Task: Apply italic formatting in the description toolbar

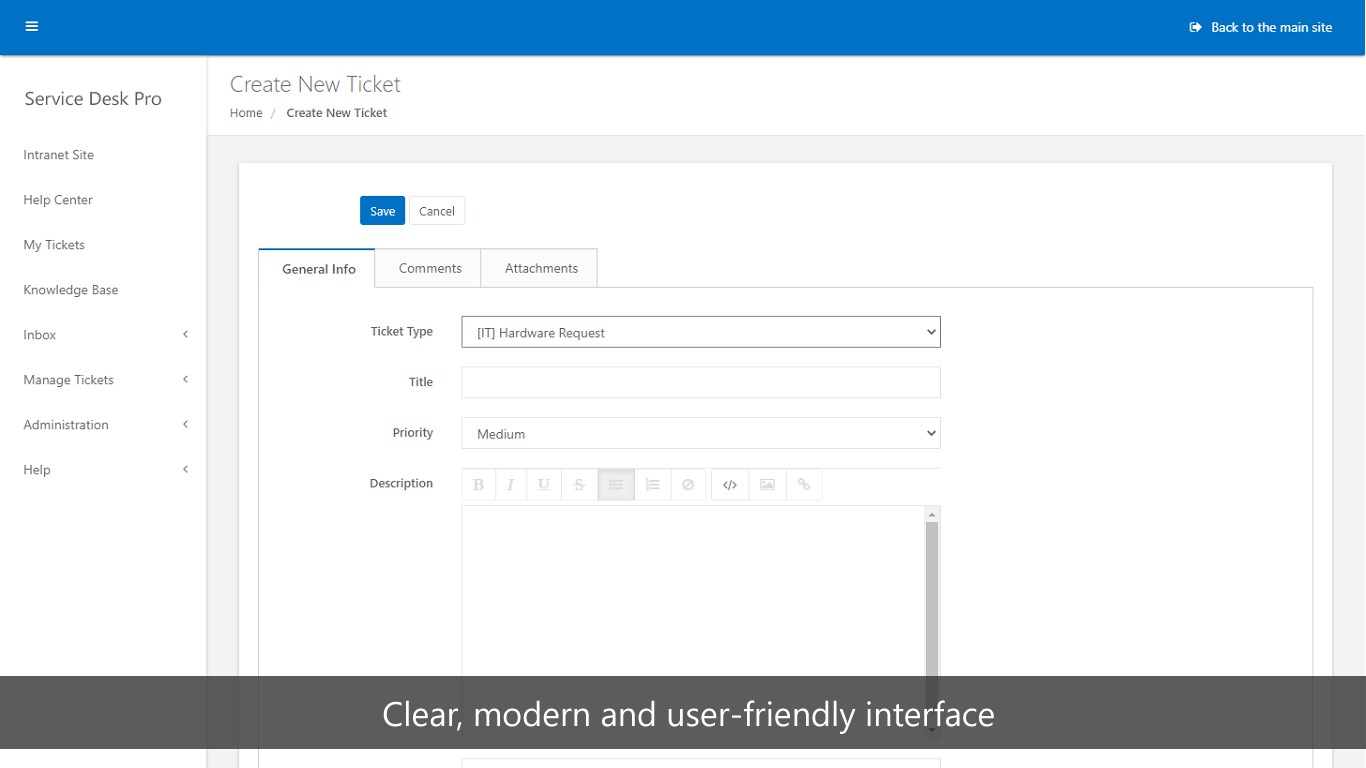Action: [x=510, y=485]
